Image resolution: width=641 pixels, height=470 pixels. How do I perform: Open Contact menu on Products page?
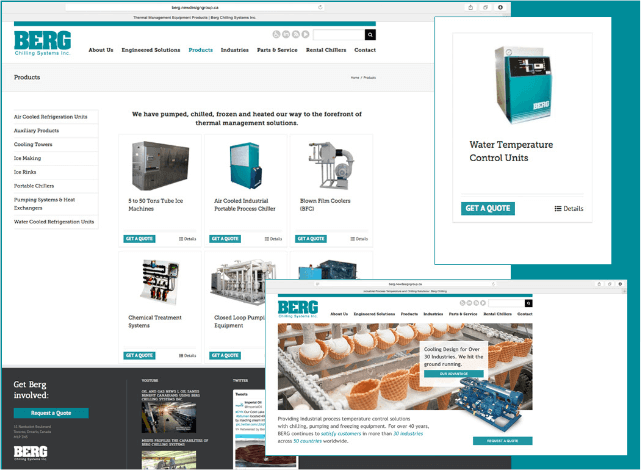(x=365, y=50)
